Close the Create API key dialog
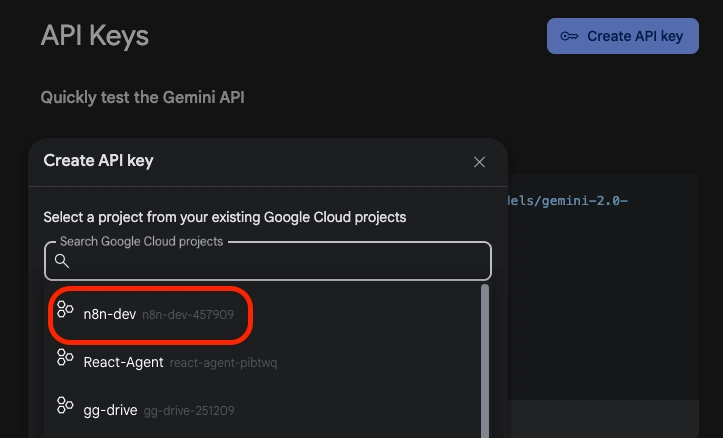The width and height of the screenshot is (723, 438). coord(479,162)
